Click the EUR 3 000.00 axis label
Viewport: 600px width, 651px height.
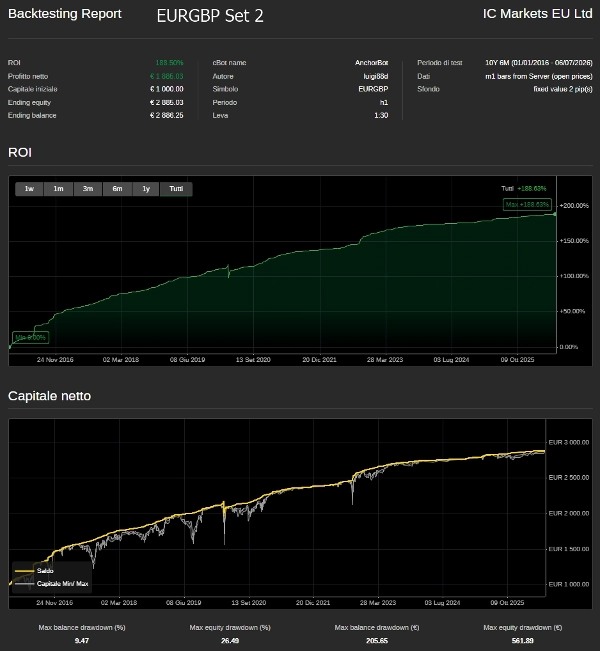tap(568, 443)
